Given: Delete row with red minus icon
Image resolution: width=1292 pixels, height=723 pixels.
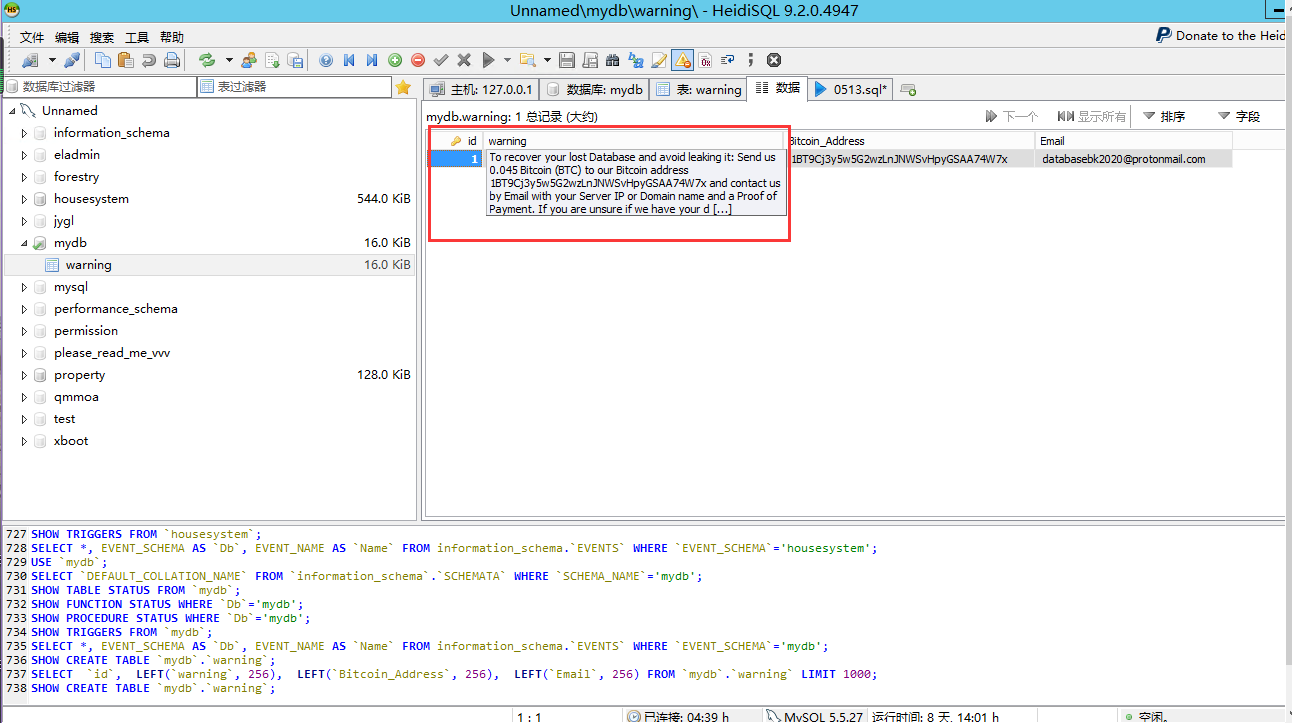Looking at the screenshot, I should tap(418, 60).
